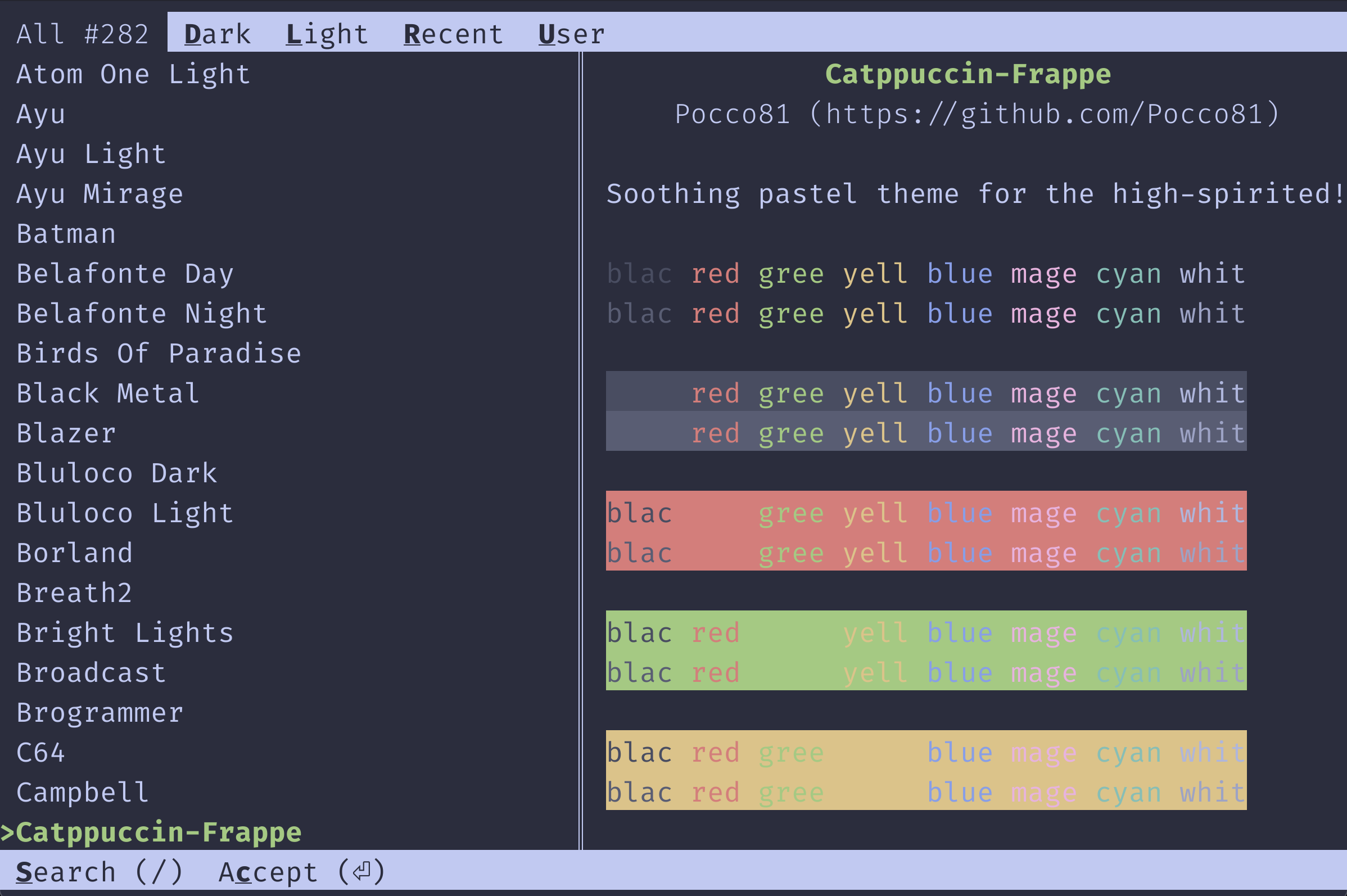
Task: Select the Belafonte Night theme
Action: point(142,314)
